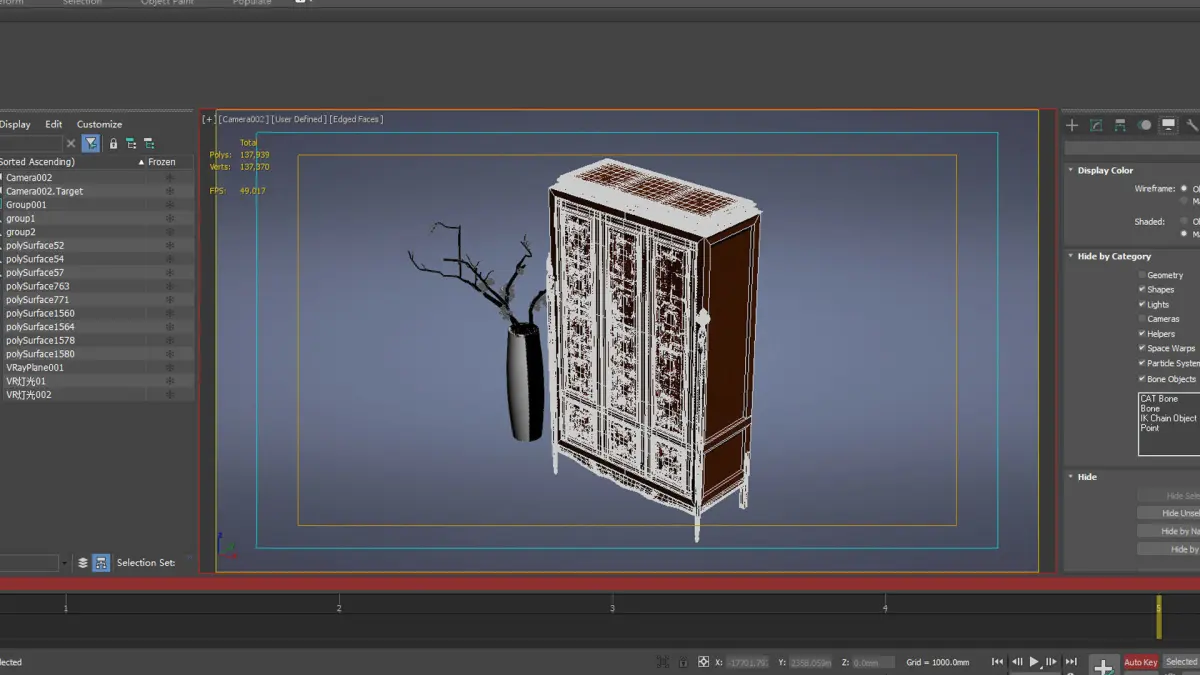Open the Customize menu in scene explorer
The height and width of the screenshot is (675, 1200).
point(99,124)
